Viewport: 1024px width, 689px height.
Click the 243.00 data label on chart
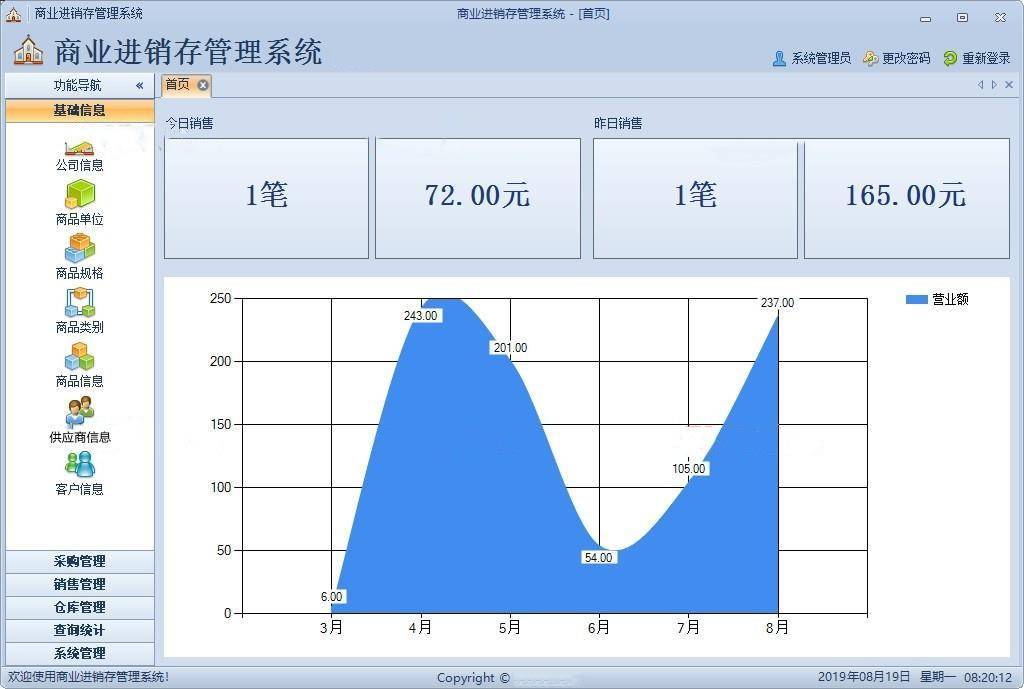[421, 315]
